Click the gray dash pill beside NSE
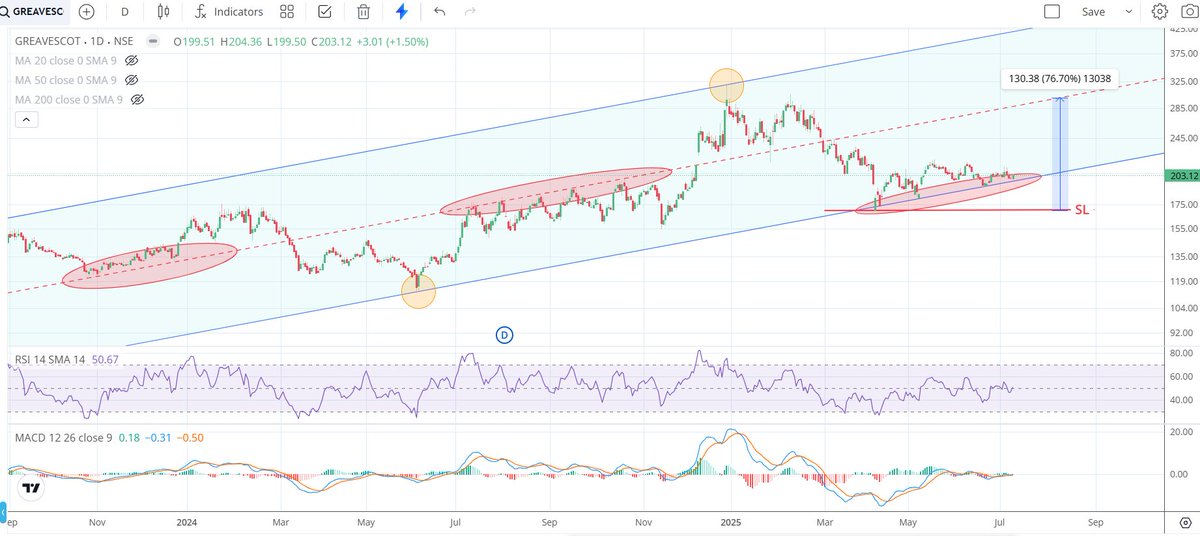The width and height of the screenshot is (1200, 536). 153,42
